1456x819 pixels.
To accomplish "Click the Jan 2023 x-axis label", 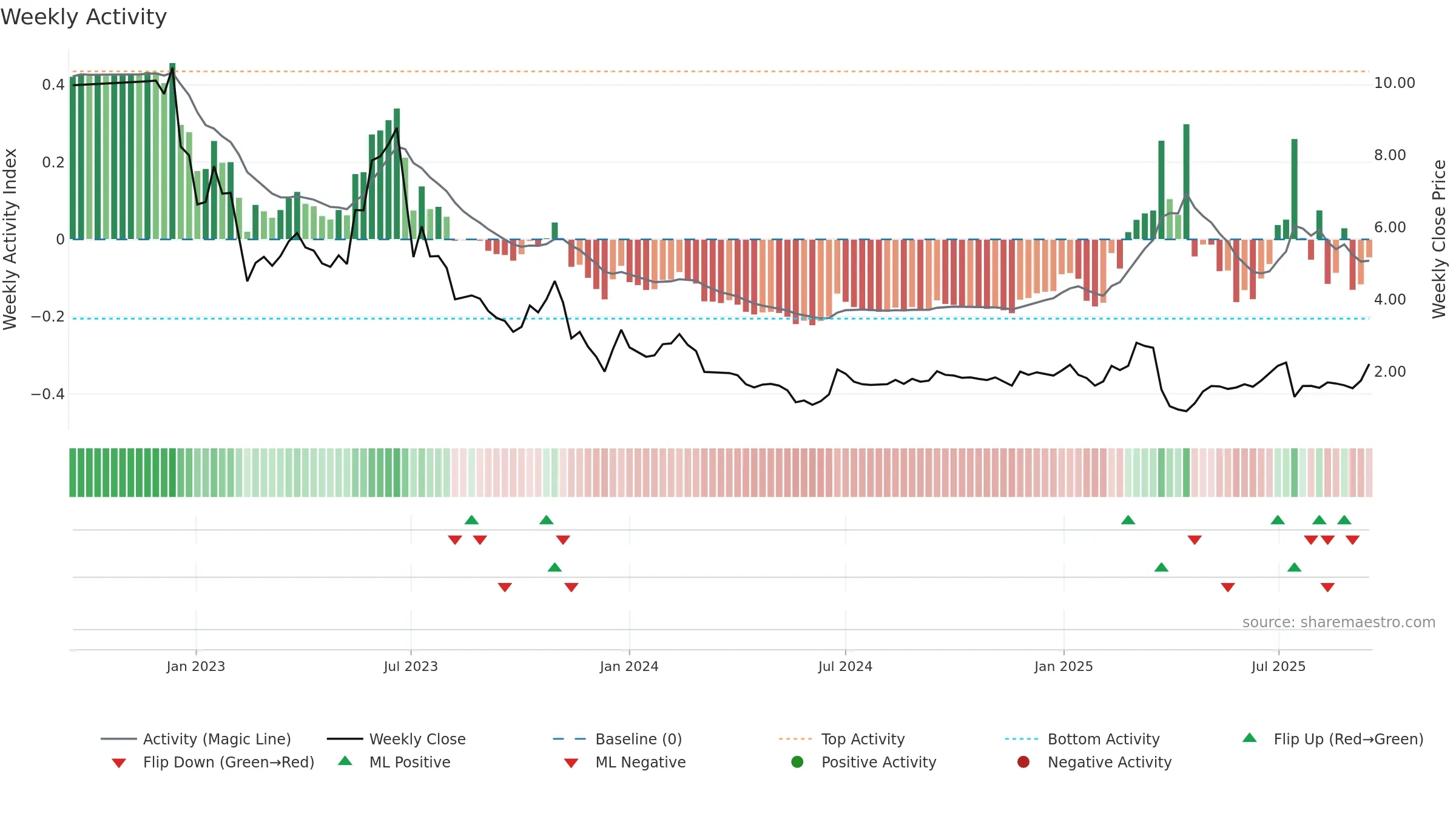I will click(196, 666).
